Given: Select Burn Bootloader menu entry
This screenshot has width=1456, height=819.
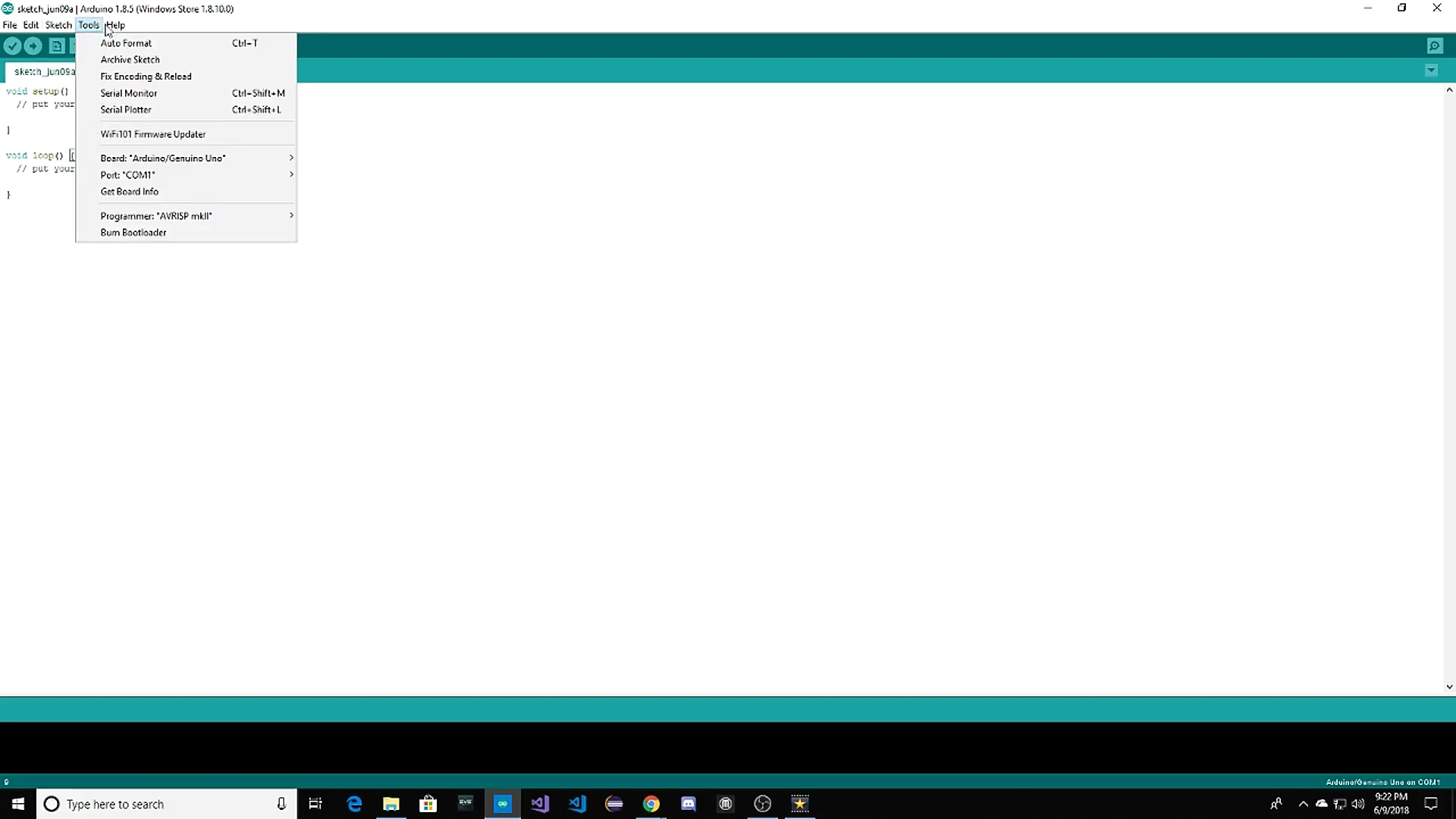Looking at the screenshot, I should click(133, 233).
